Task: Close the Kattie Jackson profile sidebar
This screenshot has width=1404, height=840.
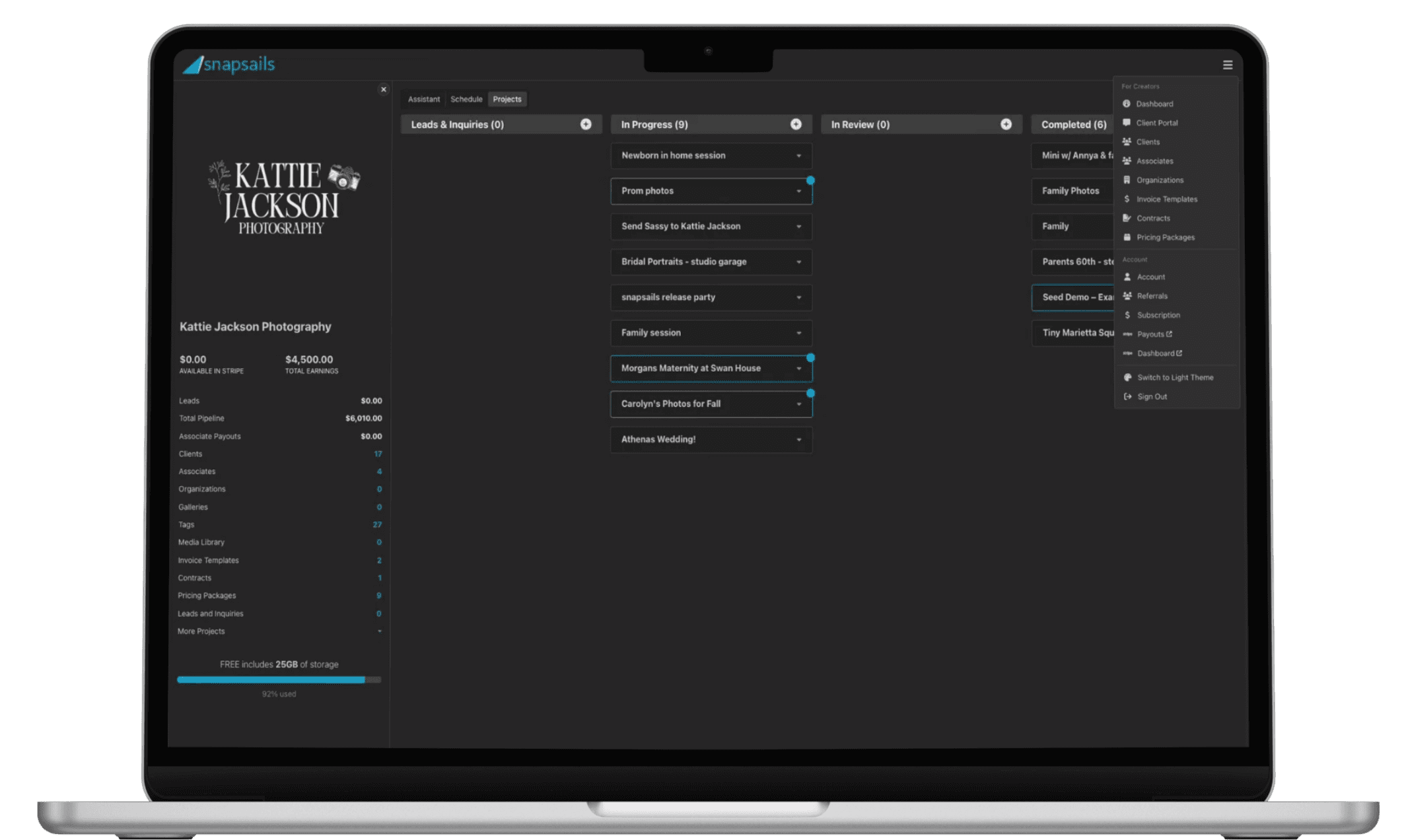Action: click(383, 89)
